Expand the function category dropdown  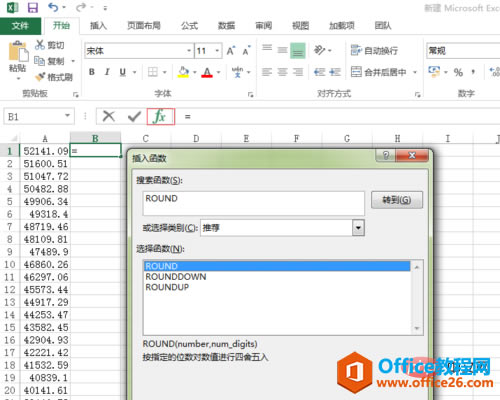pos(358,228)
